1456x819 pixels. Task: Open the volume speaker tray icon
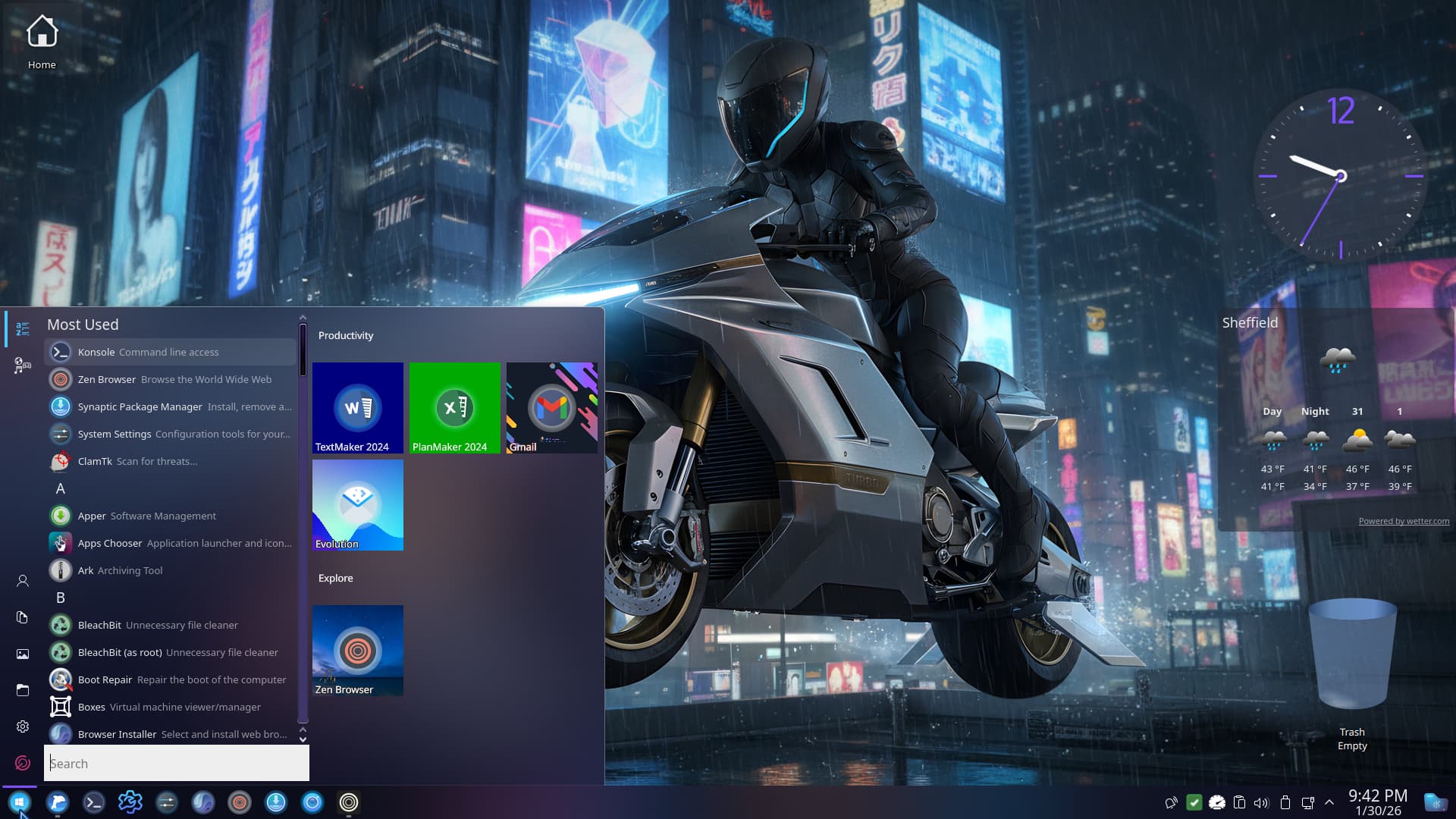[1261, 802]
